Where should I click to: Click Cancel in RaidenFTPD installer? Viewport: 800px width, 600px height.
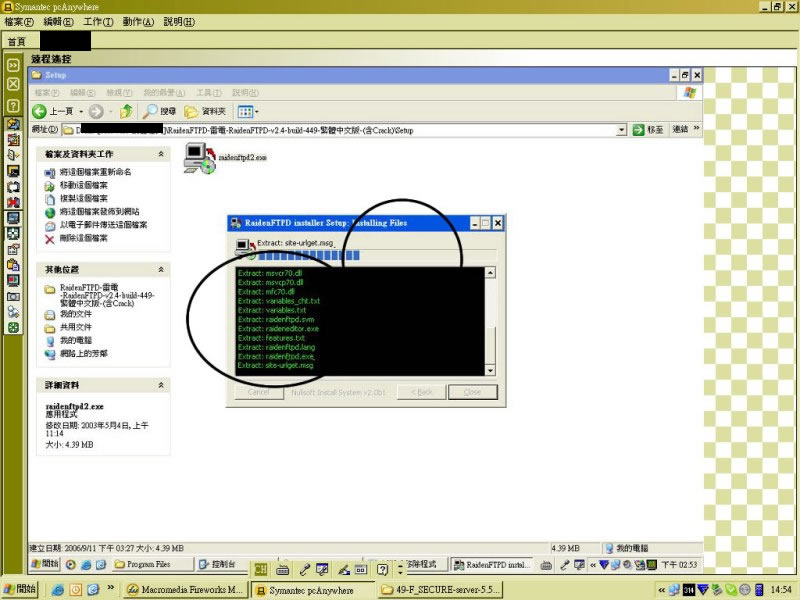[x=259, y=392]
